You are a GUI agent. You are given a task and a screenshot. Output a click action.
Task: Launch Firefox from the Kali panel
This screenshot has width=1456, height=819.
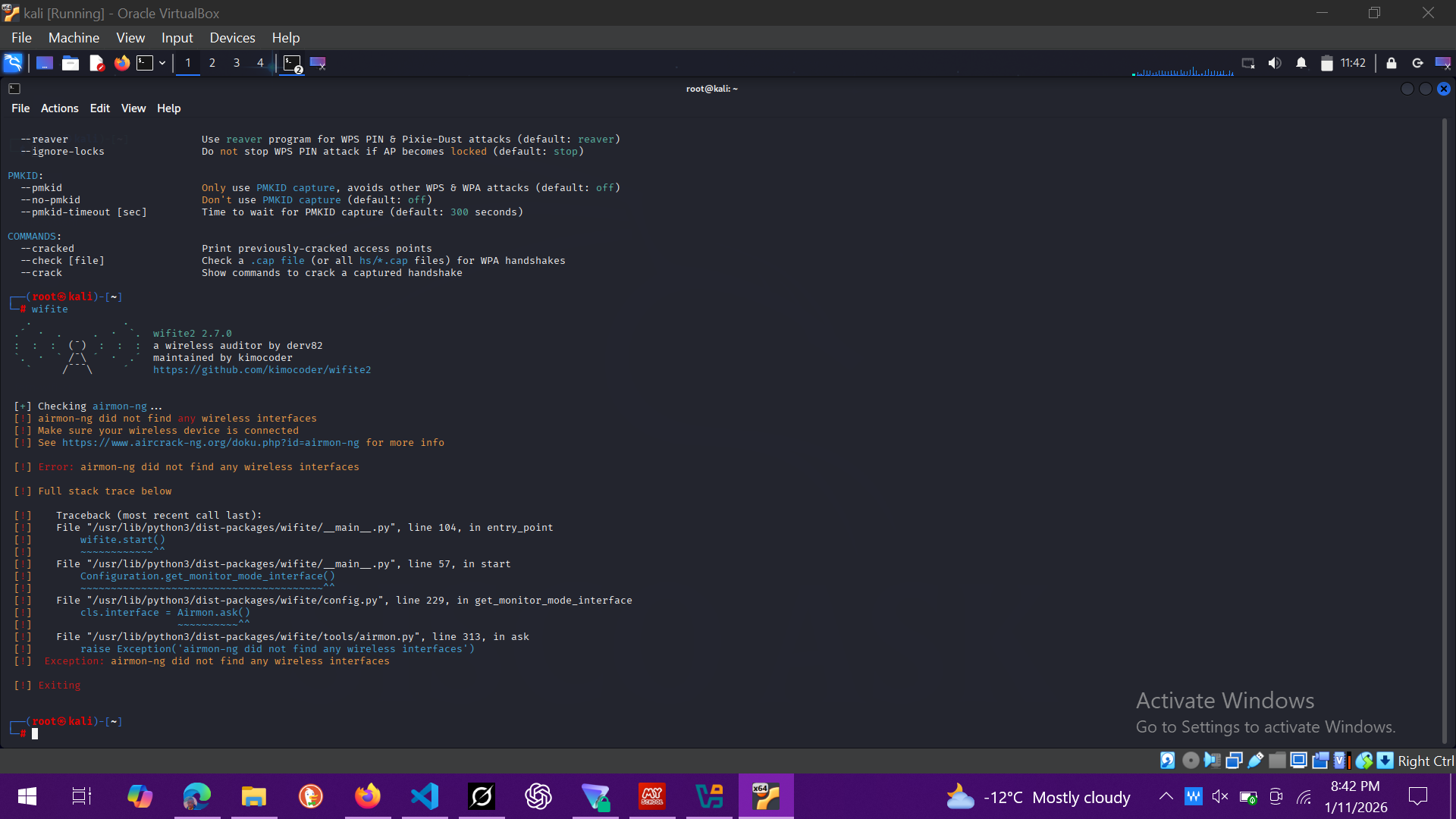(x=122, y=63)
